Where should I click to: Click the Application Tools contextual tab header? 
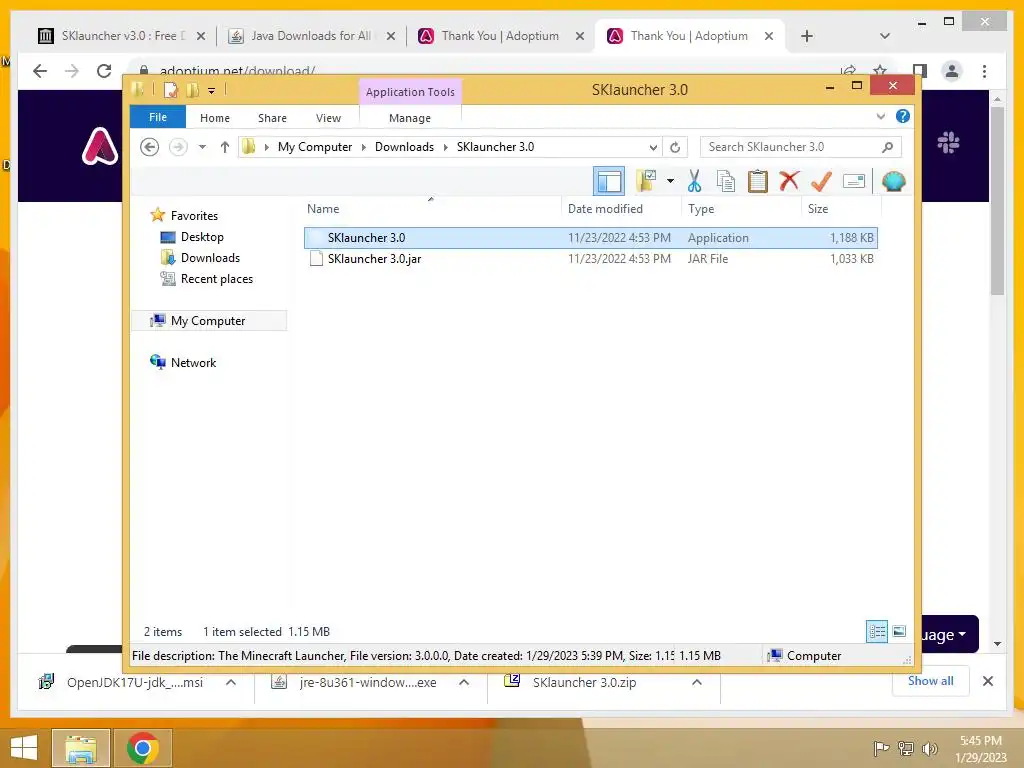click(410, 92)
